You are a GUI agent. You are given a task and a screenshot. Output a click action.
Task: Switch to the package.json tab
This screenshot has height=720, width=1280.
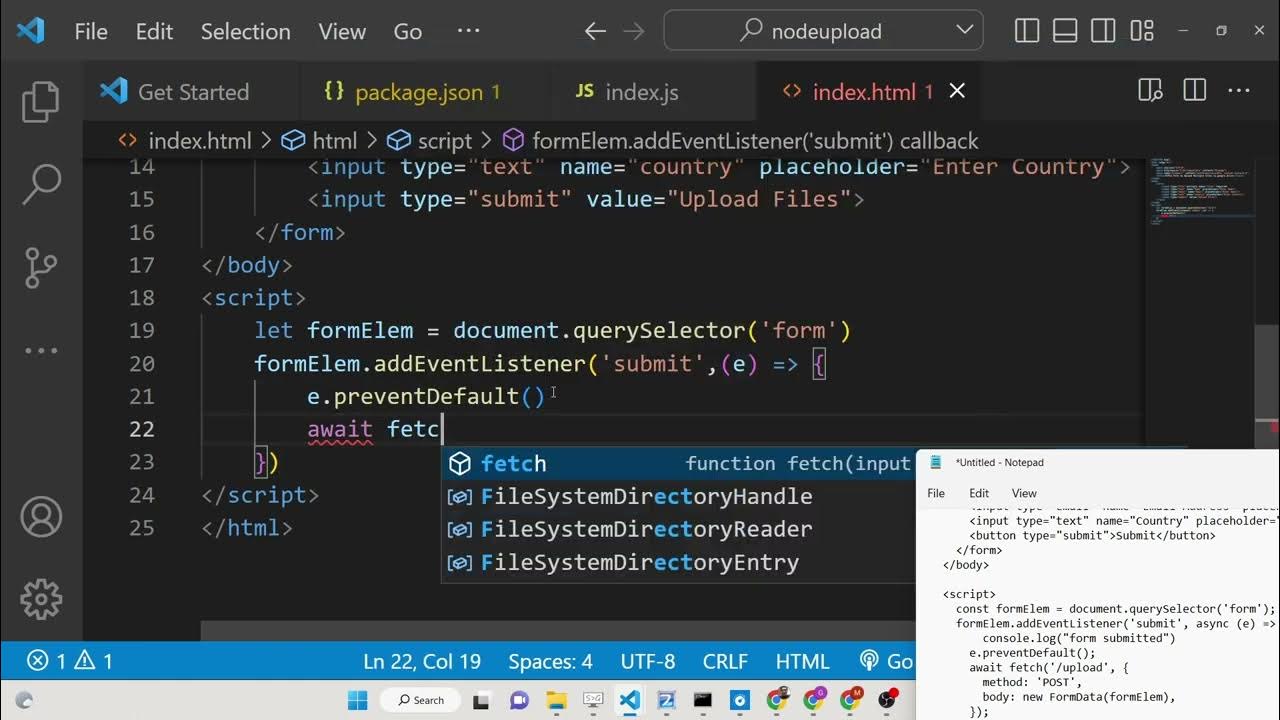pos(418,93)
